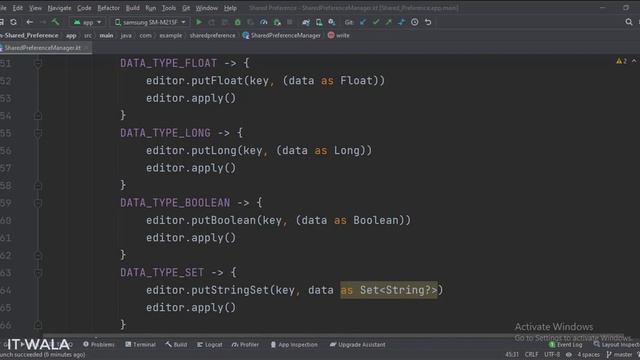640x360 pixels.
Task: Sync project with Gradle files
Action: (x=306, y=22)
